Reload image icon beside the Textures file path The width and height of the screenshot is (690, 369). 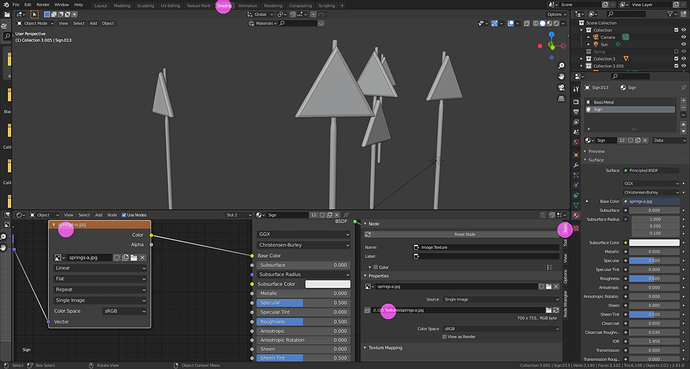point(556,310)
